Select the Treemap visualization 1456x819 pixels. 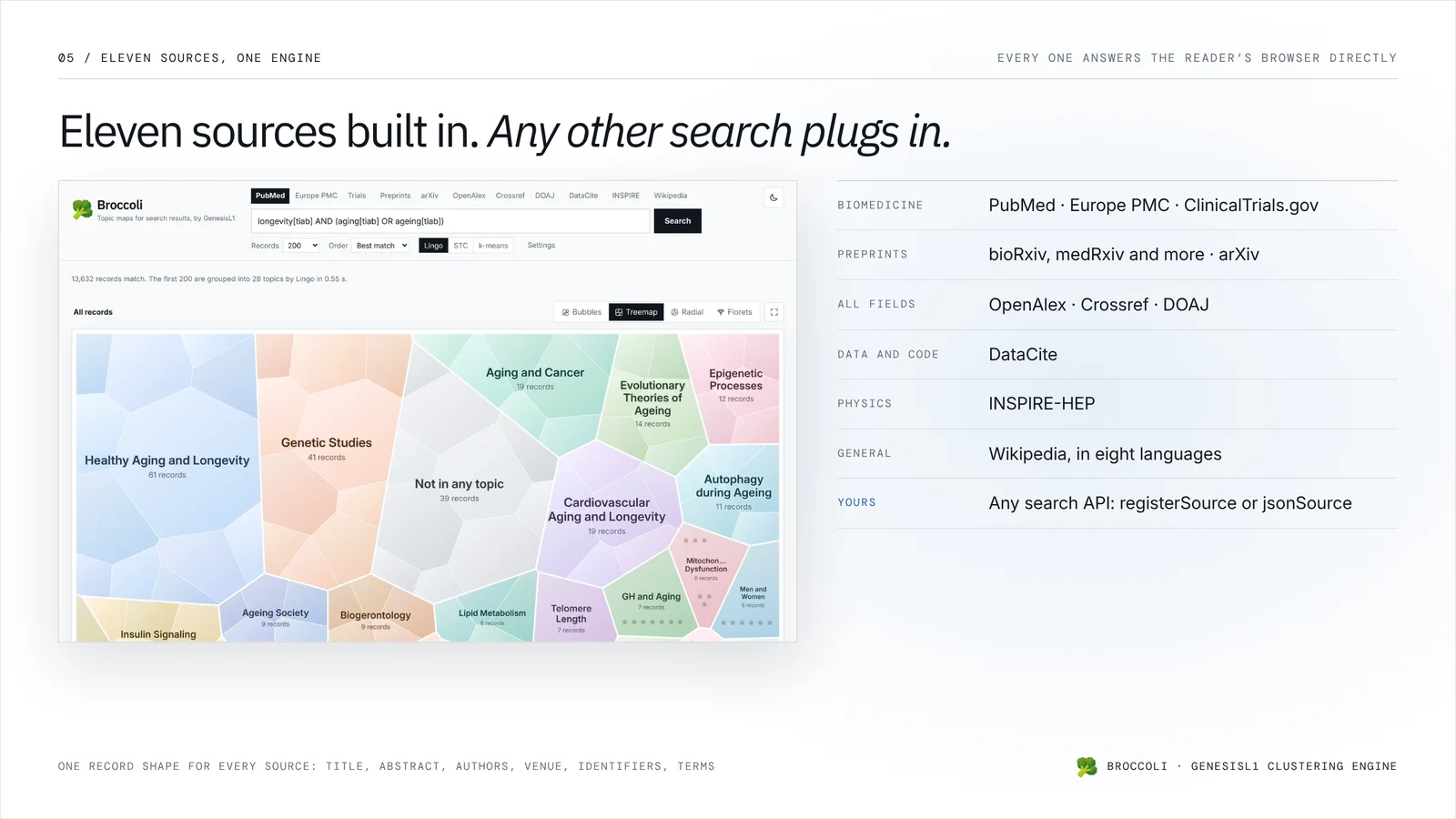tap(636, 312)
